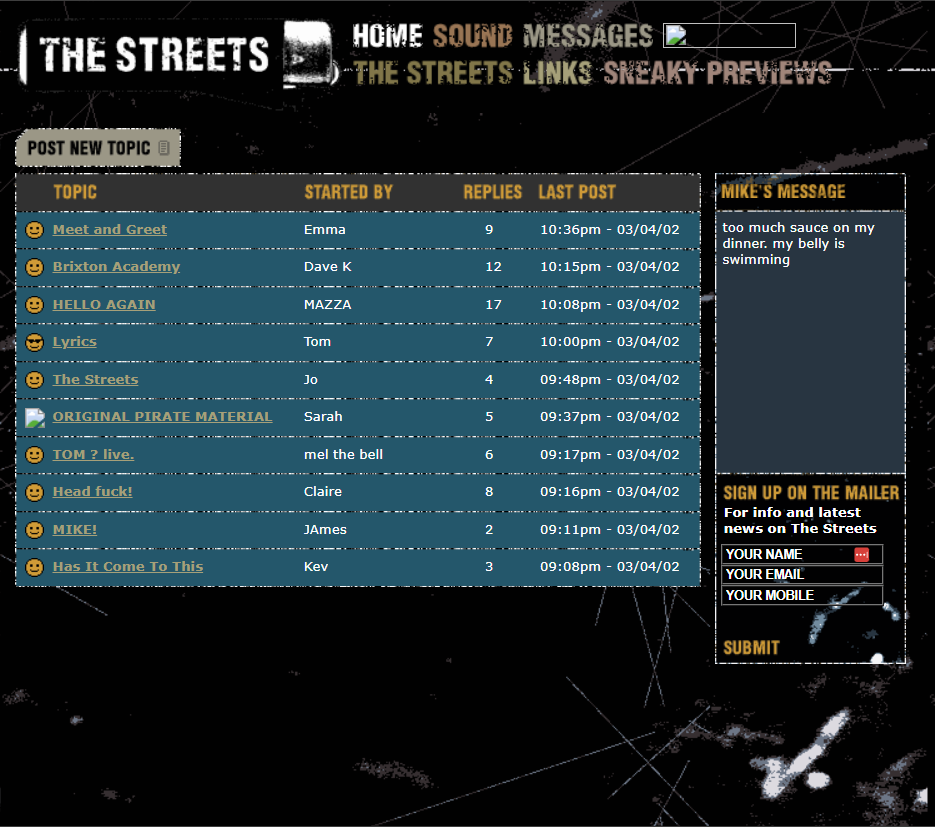935x827 pixels.
Task: Click last post time 09:08pm - 03/04/02
Action: 610,566
